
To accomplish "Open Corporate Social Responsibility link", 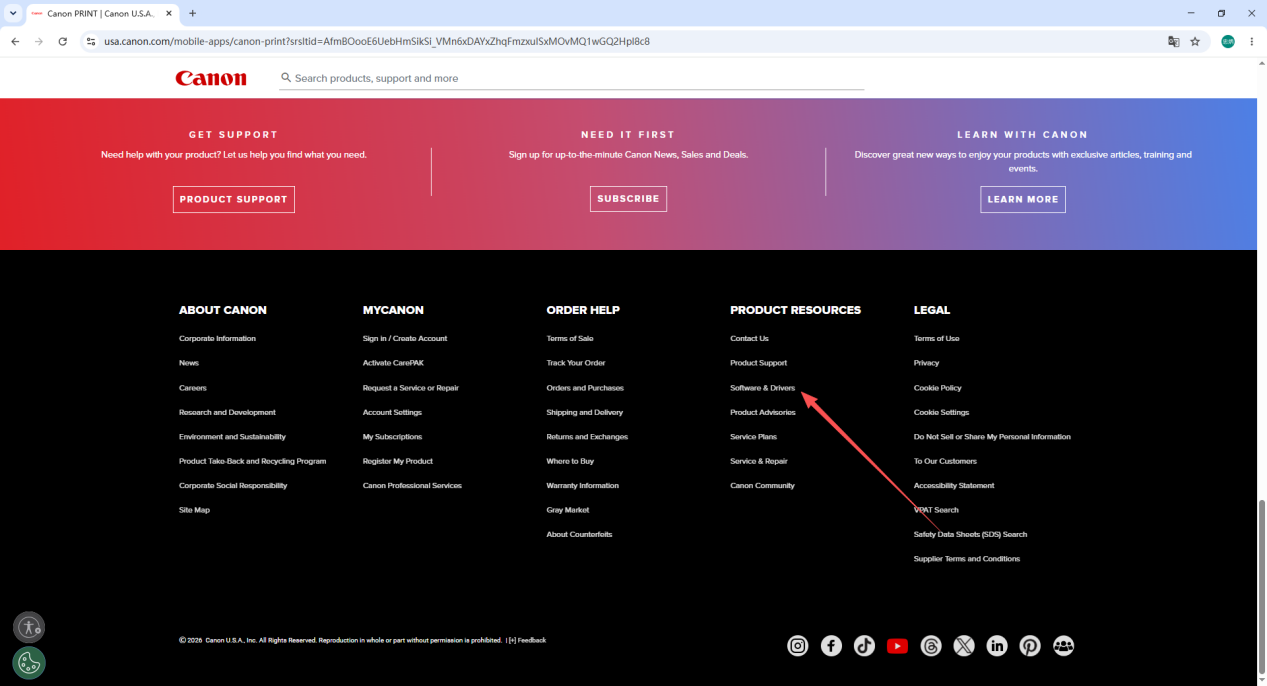I will pyautogui.click(x=233, y=486).
